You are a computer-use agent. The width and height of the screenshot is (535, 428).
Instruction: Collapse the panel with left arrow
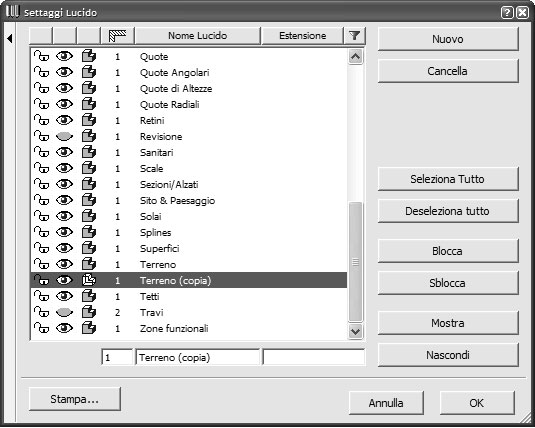[10, 39]
